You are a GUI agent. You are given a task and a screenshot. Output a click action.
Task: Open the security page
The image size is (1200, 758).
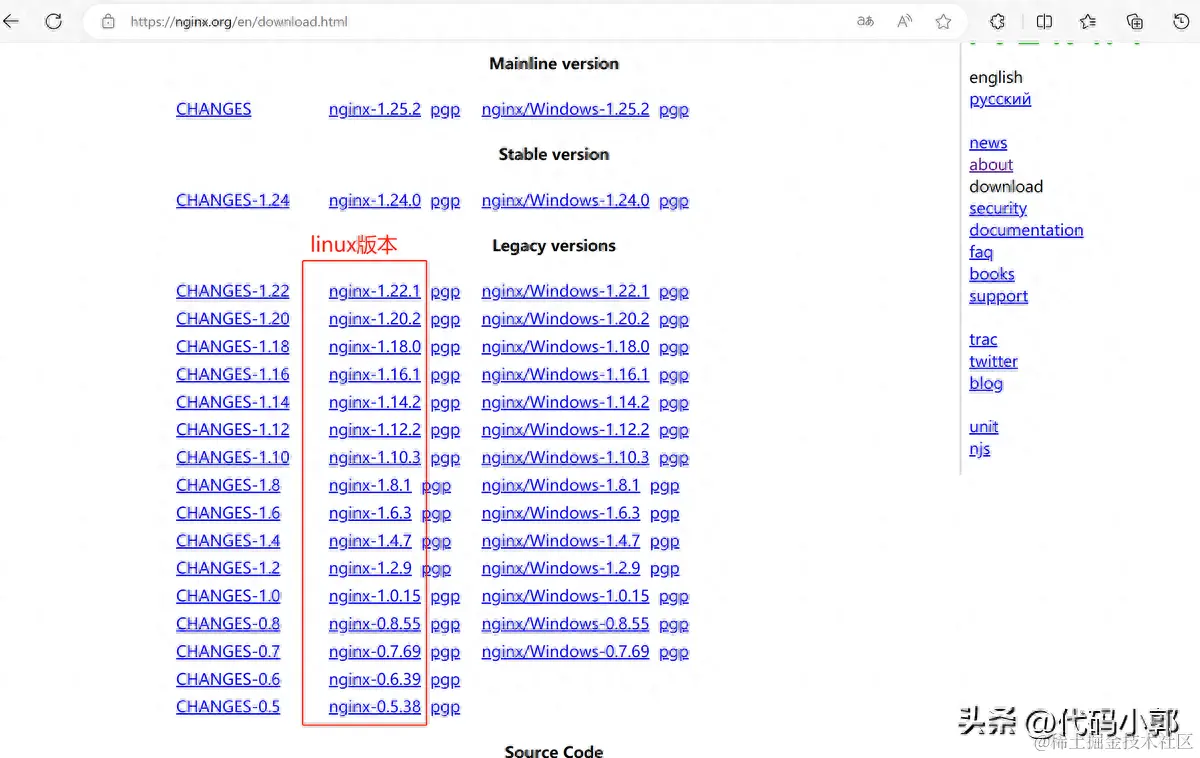[x=998, y=209]
